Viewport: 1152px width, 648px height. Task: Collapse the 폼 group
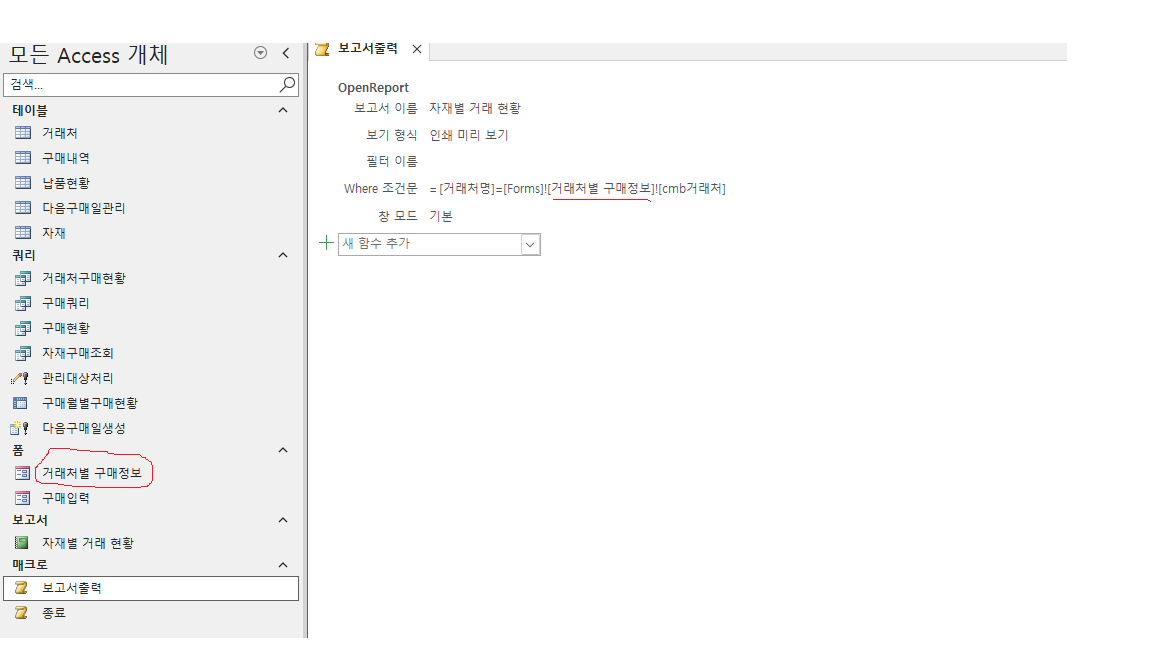click(x=283, y=450)
